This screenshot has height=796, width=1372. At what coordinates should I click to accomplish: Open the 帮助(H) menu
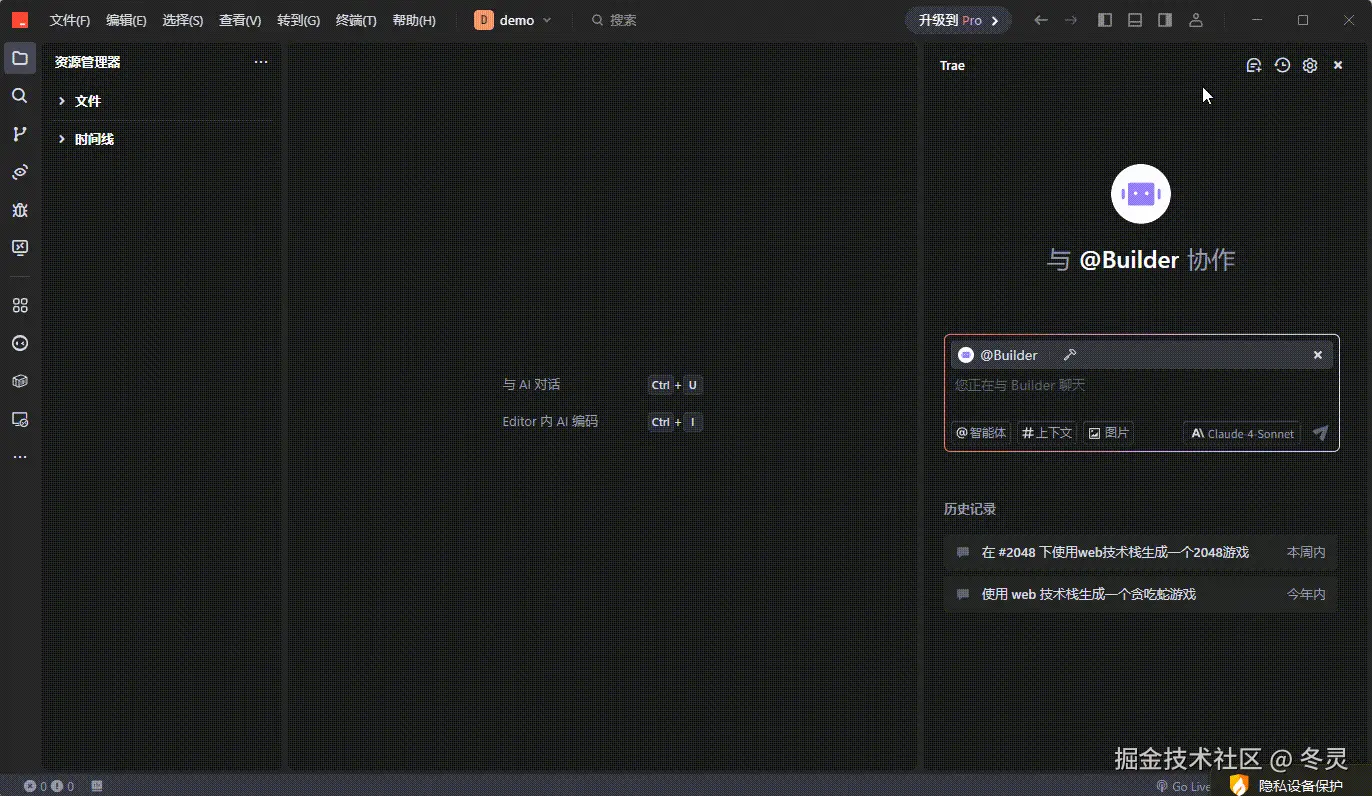pyautogui.click(x=414, y=20)
